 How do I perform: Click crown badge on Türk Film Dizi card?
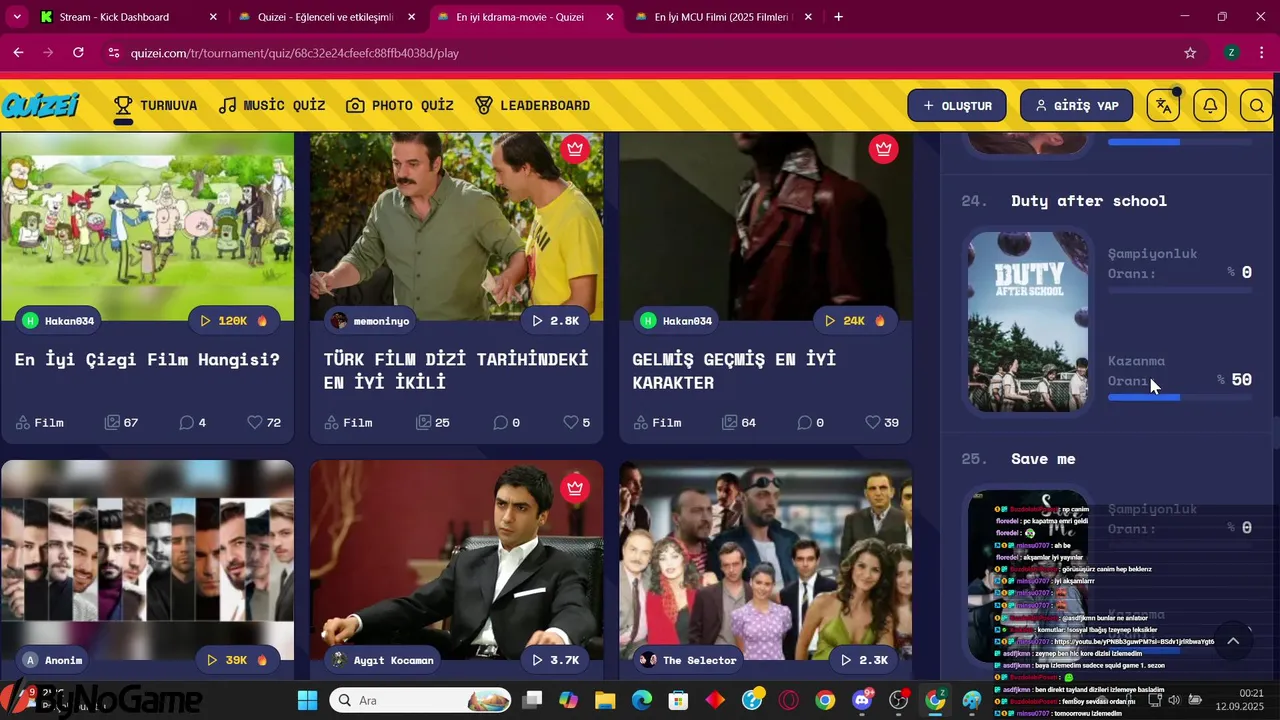pyautogui.click(x=574, y=149)
